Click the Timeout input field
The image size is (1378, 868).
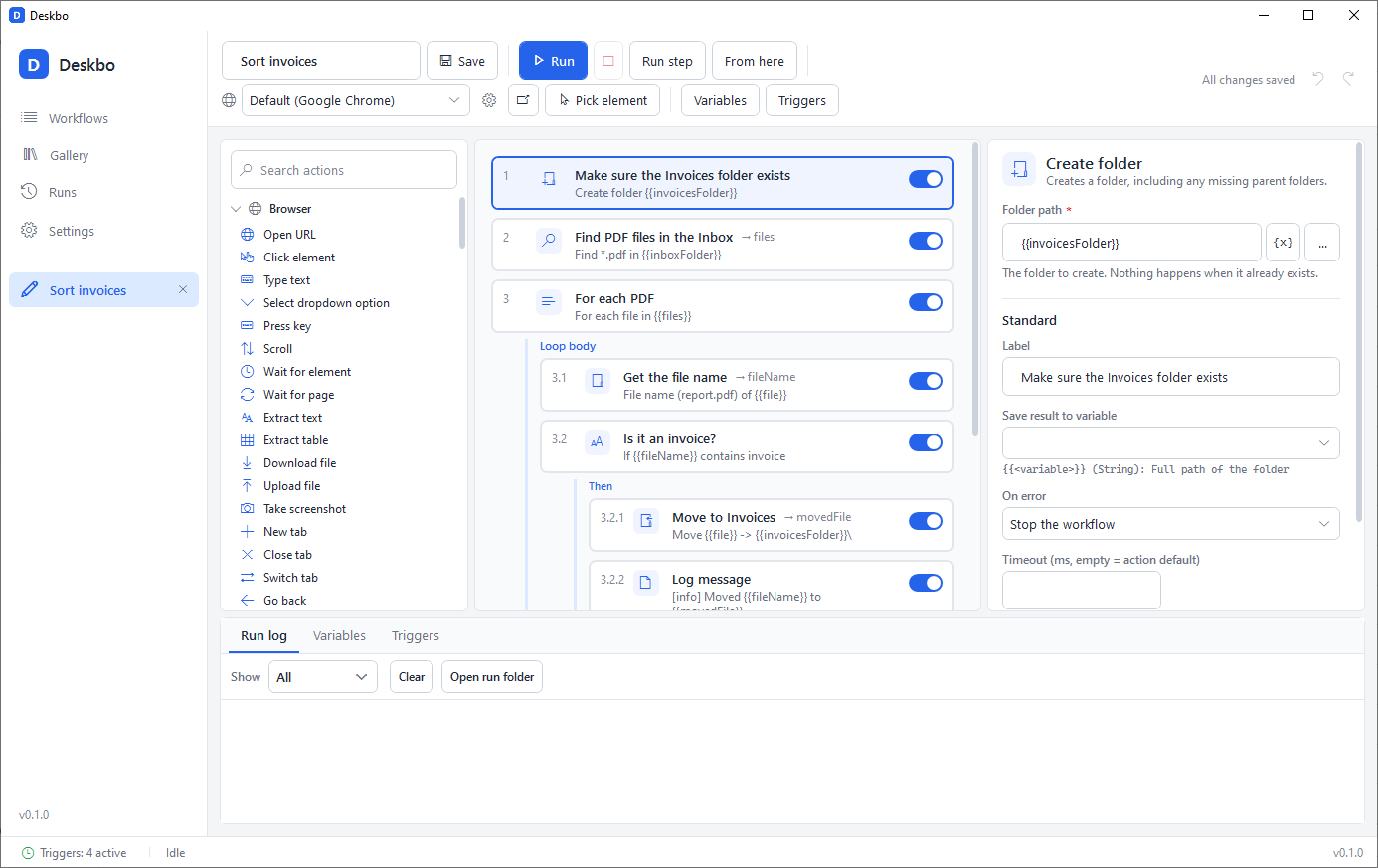(1082, 590)
